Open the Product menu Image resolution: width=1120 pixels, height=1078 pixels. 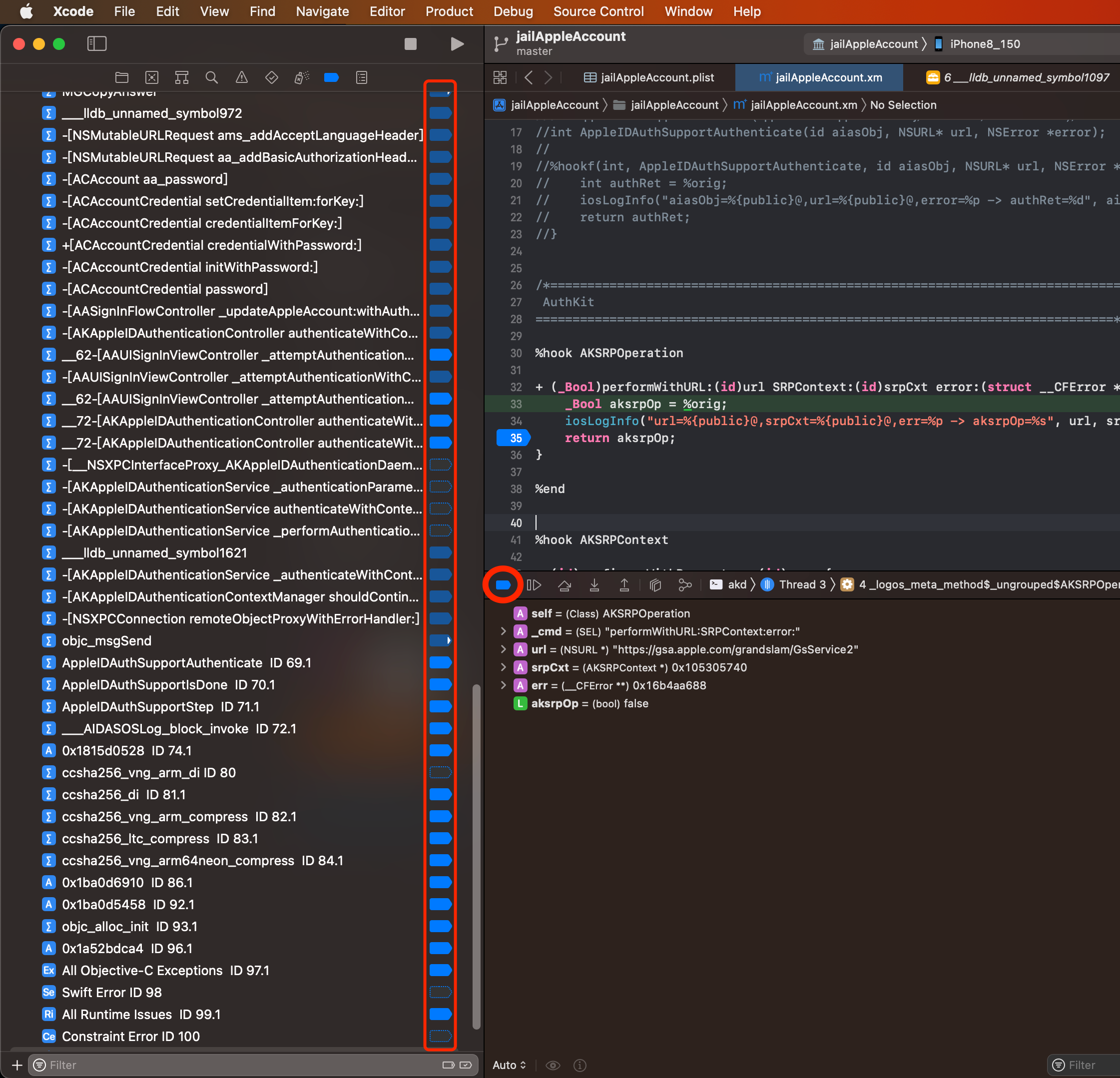449,11
